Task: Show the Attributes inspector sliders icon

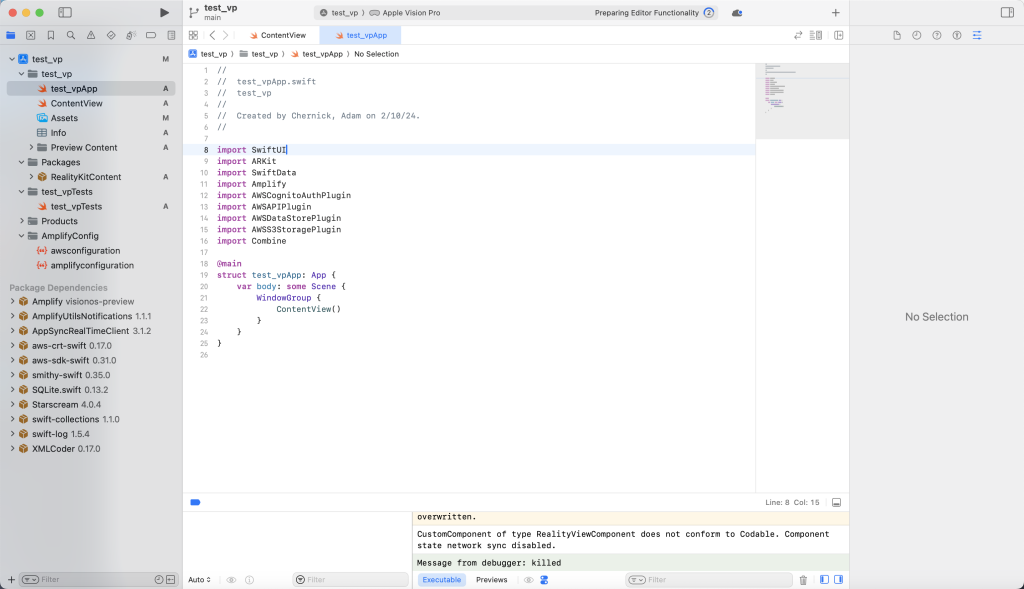Action: tap(977, 35)
